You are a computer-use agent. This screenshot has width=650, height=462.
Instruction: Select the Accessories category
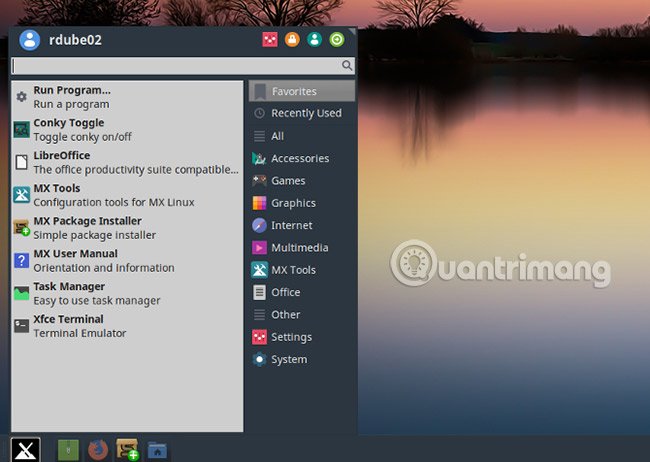(x=302, y=158)
